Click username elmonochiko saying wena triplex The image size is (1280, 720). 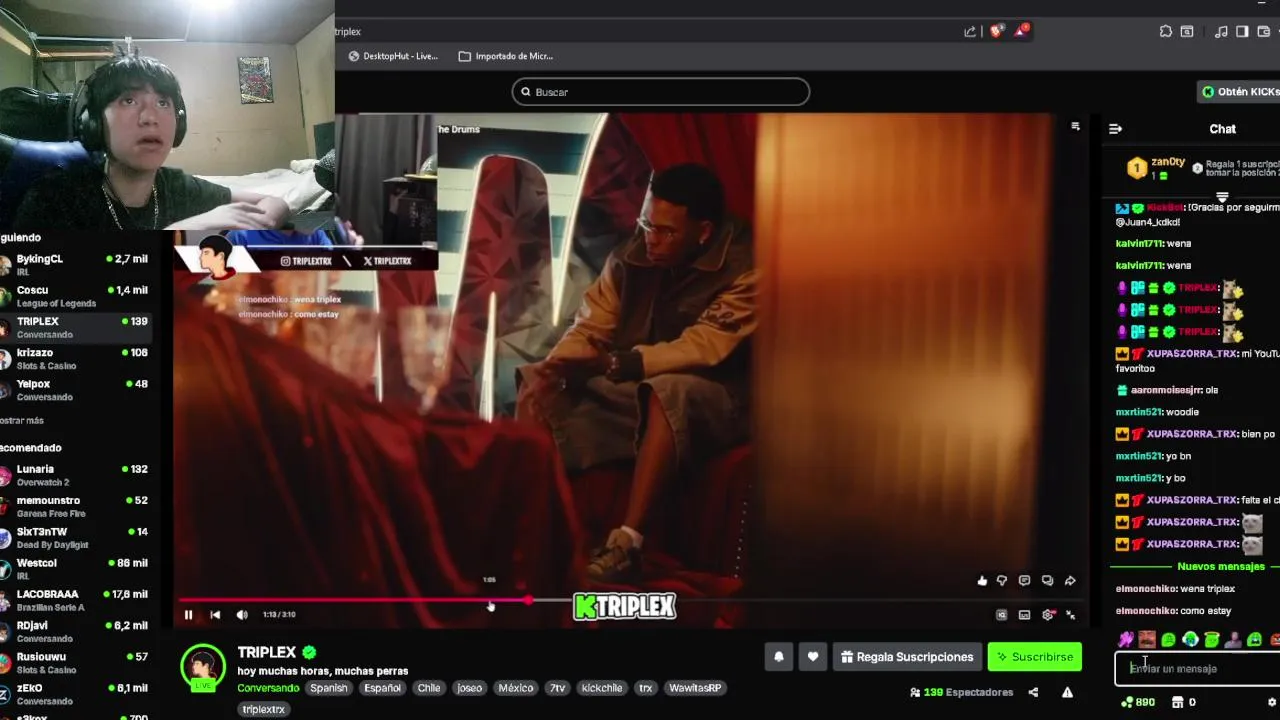(1145, 589)
